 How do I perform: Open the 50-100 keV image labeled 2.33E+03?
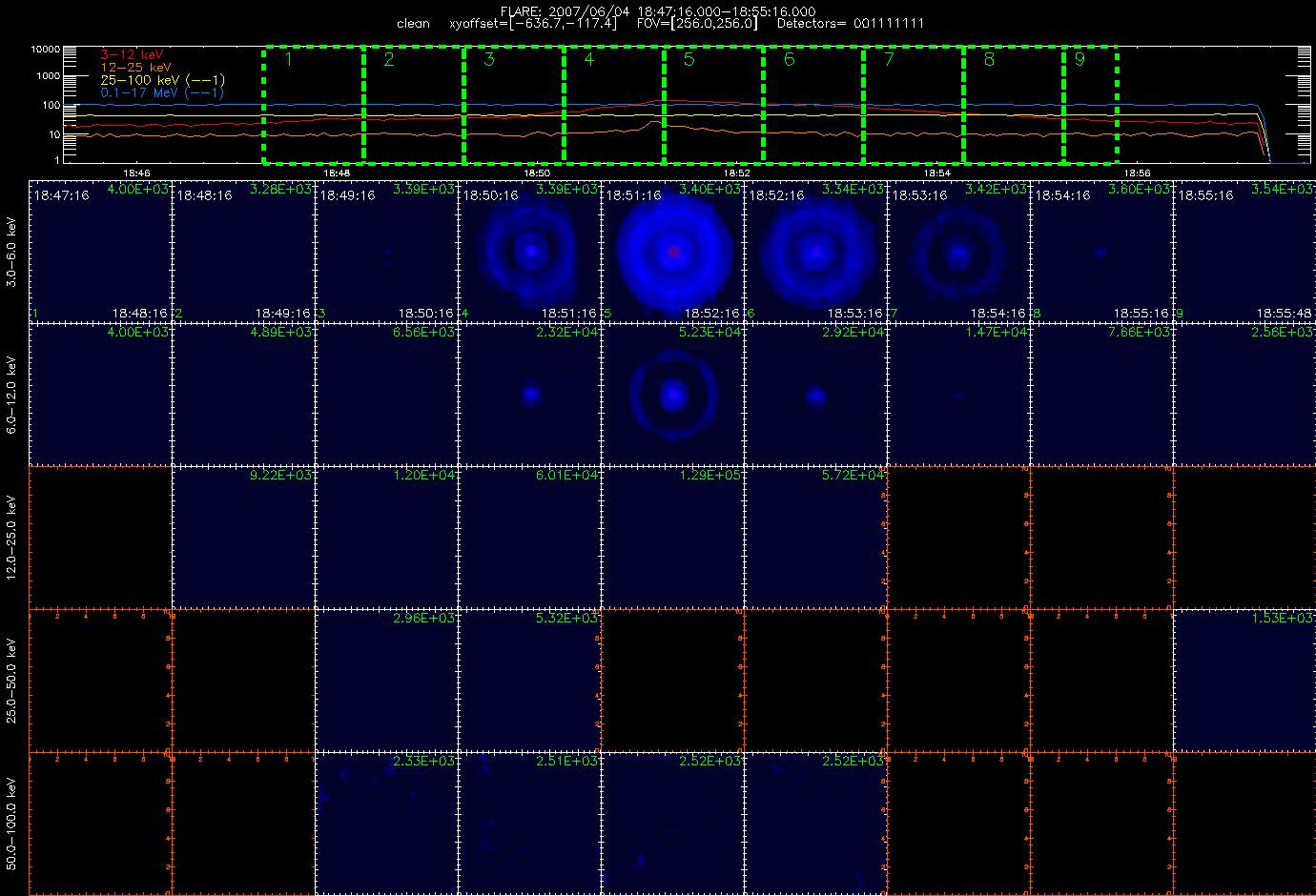pyautogui.click(x=387, y=824)
